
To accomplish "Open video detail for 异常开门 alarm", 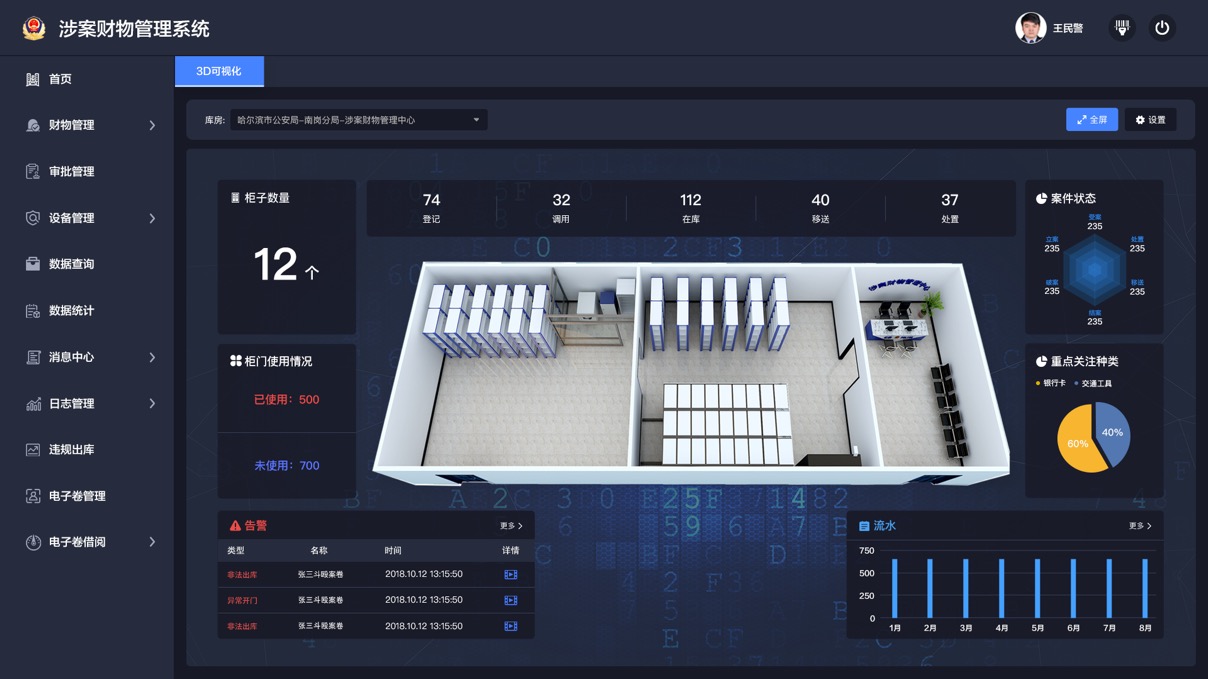I will [x=510, y=601].
